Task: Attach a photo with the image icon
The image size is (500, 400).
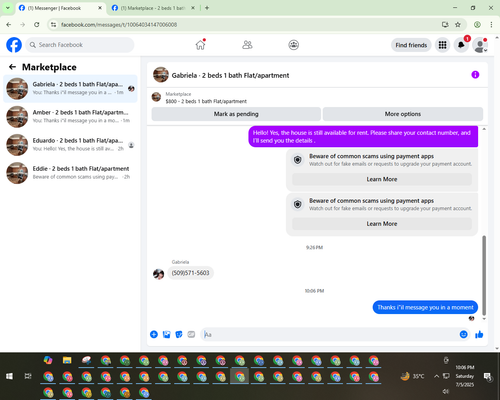Action: [166, 334]
